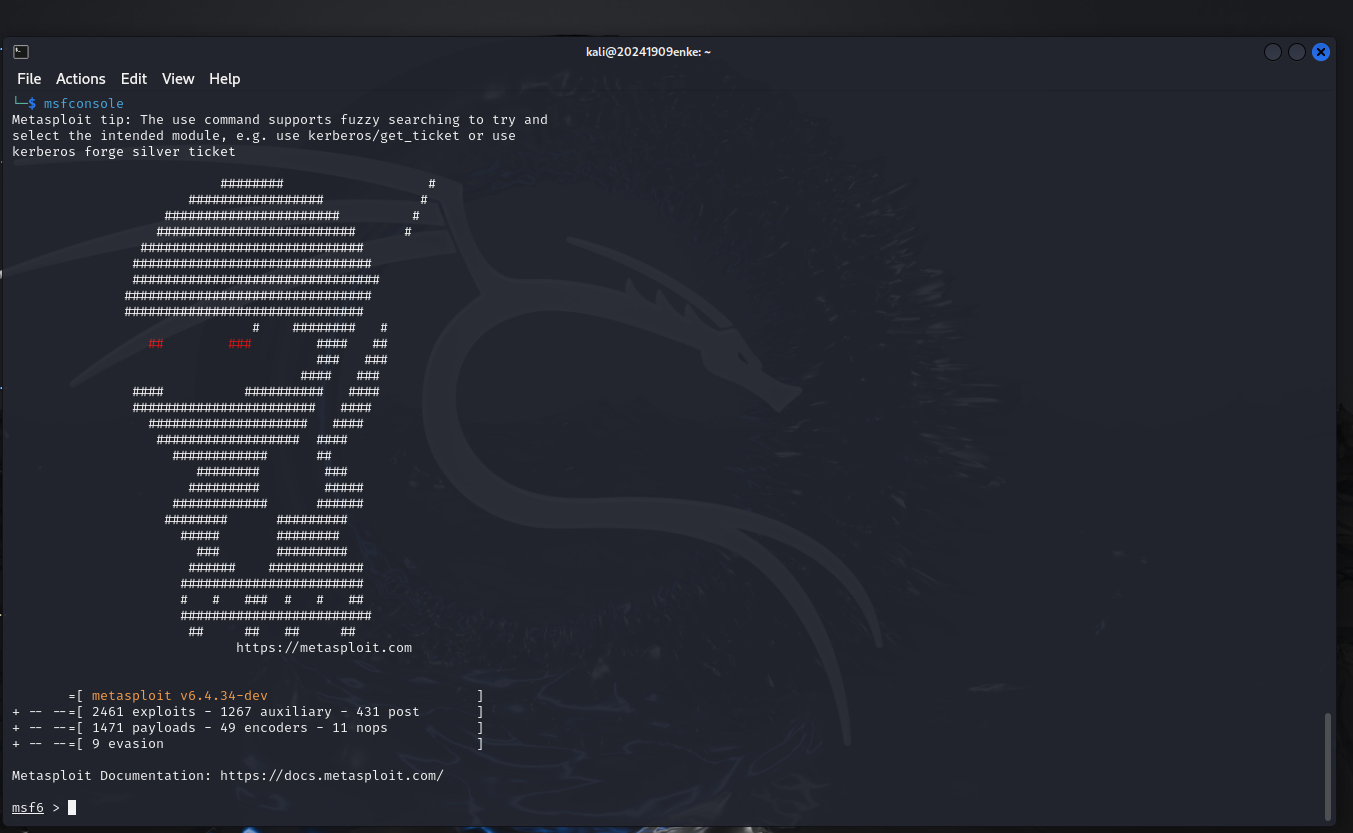Open the Help menu

tap(224, 79)
